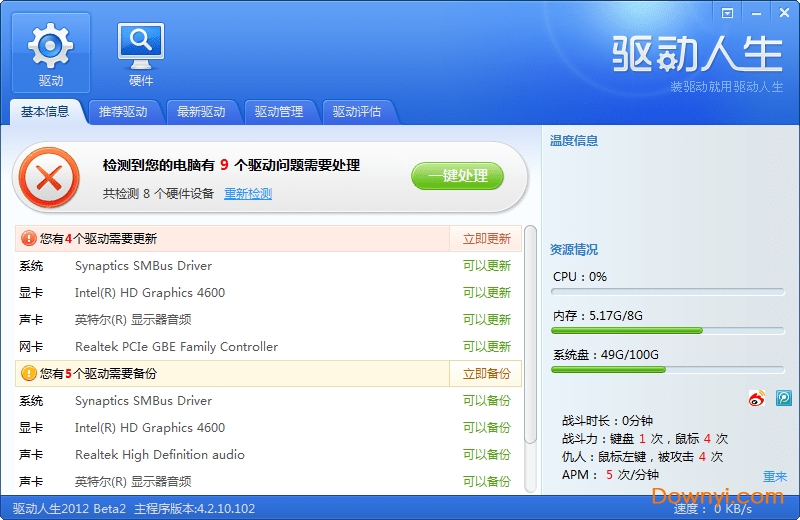
Task: Click the Weibo share icon
Action: [757, 398]
